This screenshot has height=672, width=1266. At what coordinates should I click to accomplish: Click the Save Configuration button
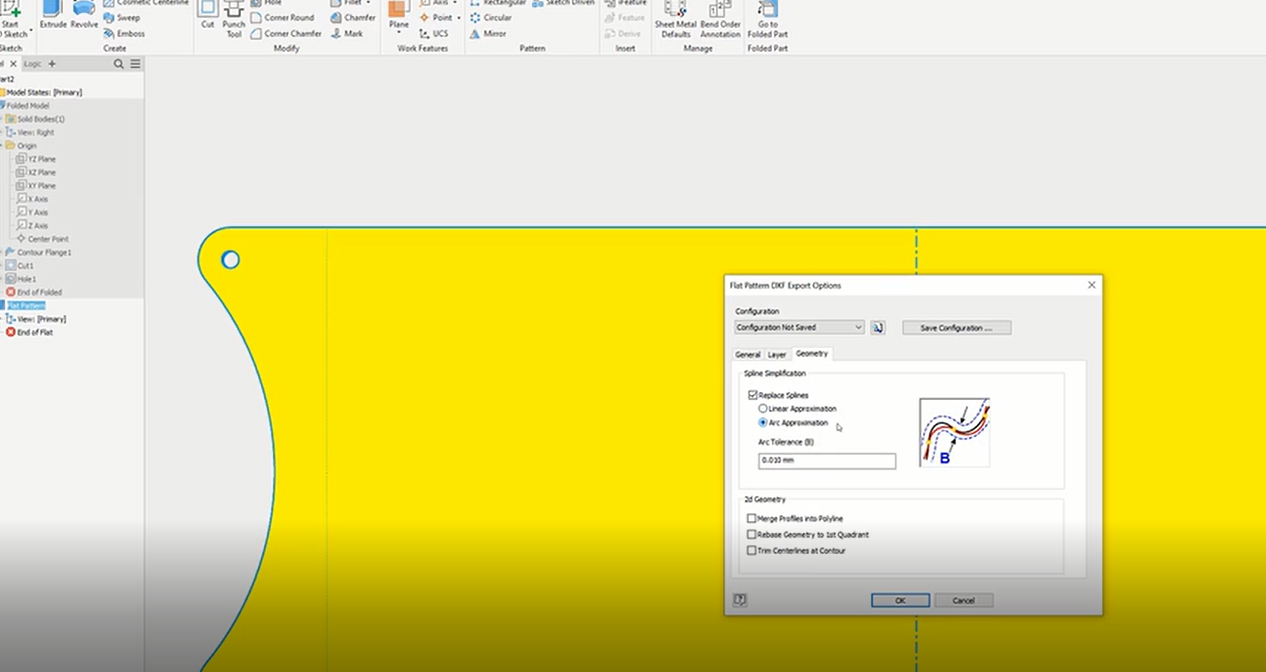pos(956,328)
